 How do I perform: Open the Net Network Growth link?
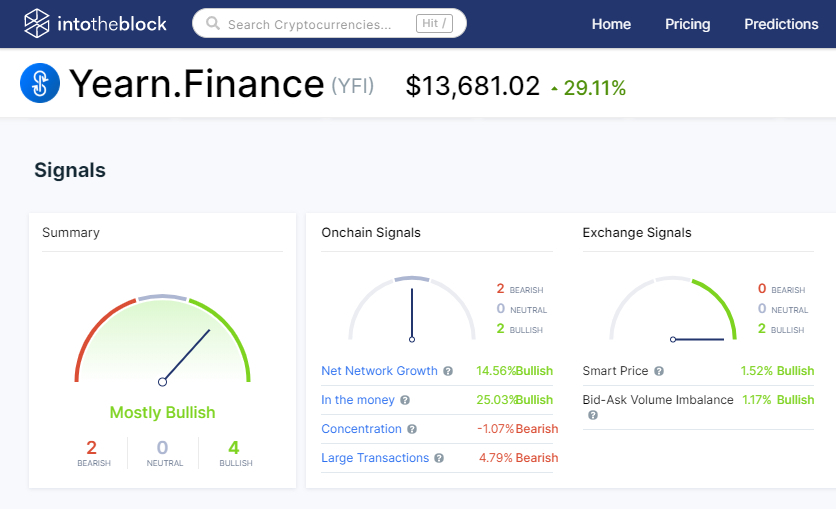(x=379, y=370)
